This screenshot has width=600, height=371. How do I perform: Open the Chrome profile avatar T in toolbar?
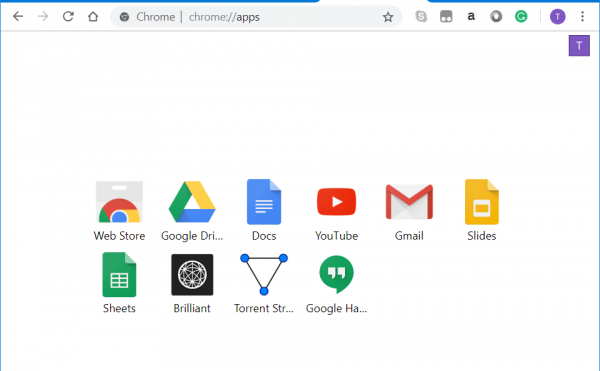558,16
